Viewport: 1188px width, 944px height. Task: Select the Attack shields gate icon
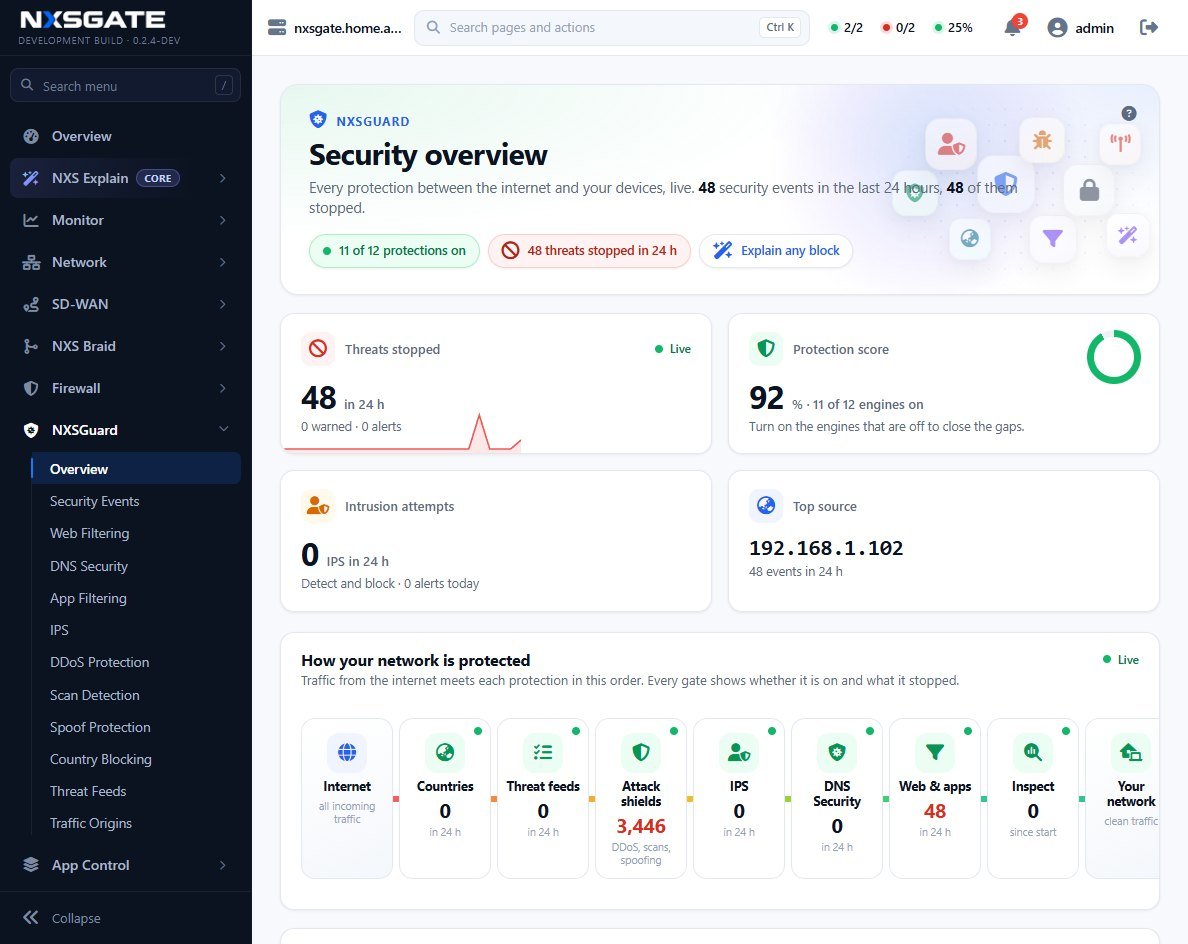click(x=641, y=752)
